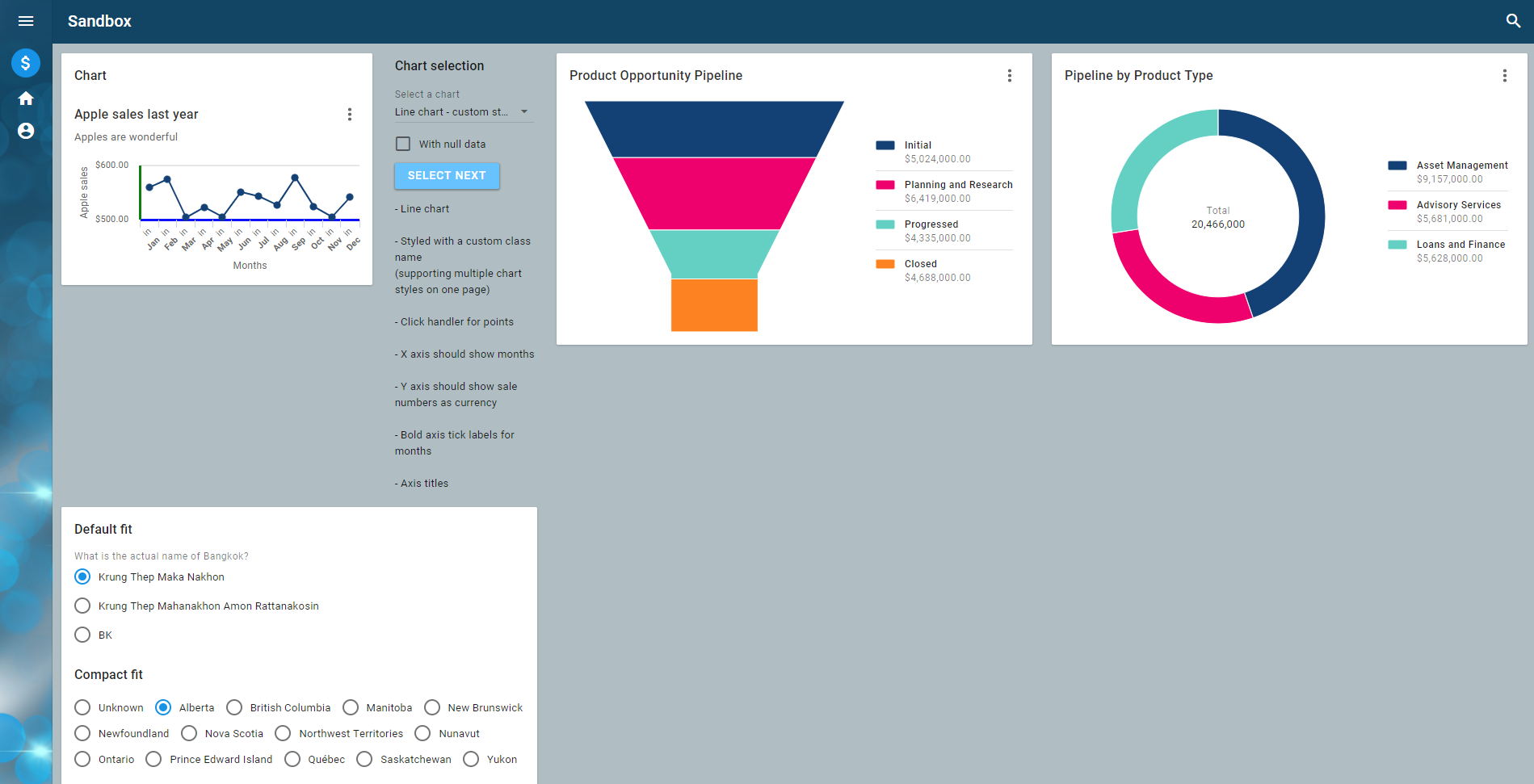Select Saskatchewan province option

click(364, 759)
